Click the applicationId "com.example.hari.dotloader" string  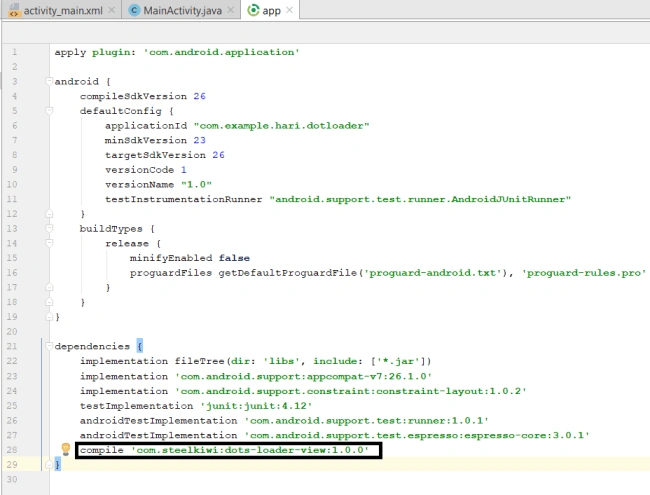coord(281,126)
